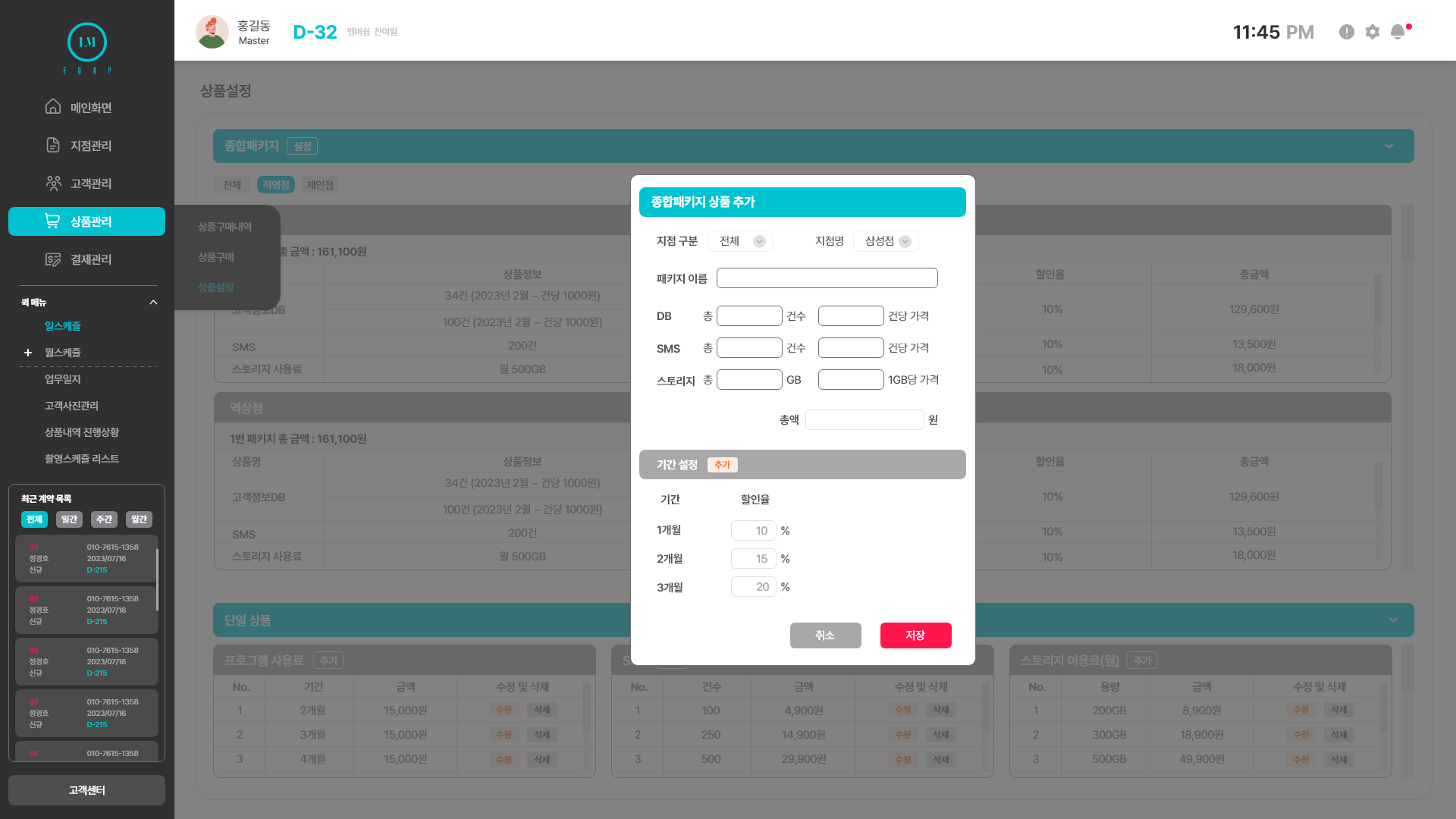1456x819 pixels.
Task: Click the notification bell icon
Action: click(x=1398, y=32)
